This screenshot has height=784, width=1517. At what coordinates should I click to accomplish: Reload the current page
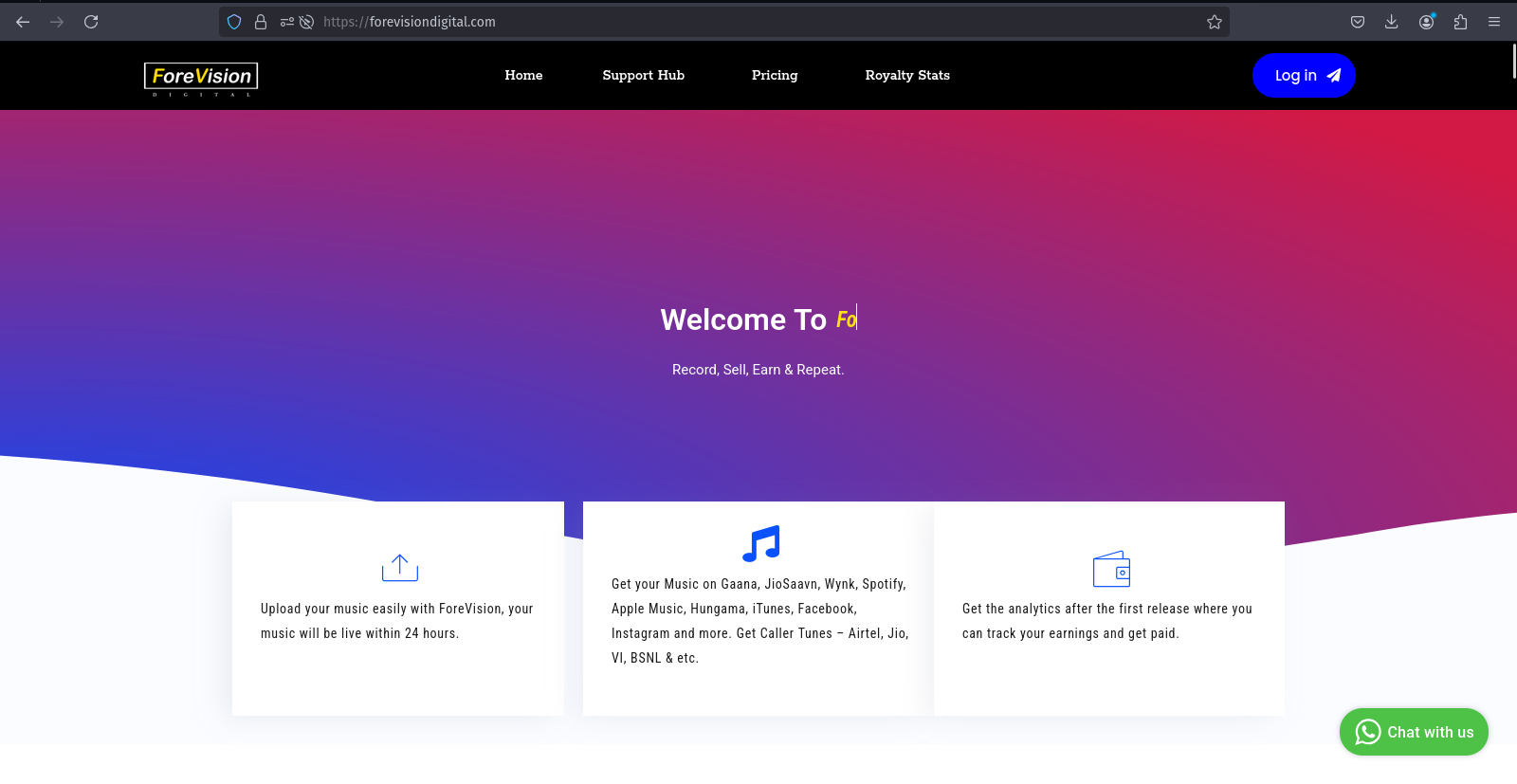(91, 22)
